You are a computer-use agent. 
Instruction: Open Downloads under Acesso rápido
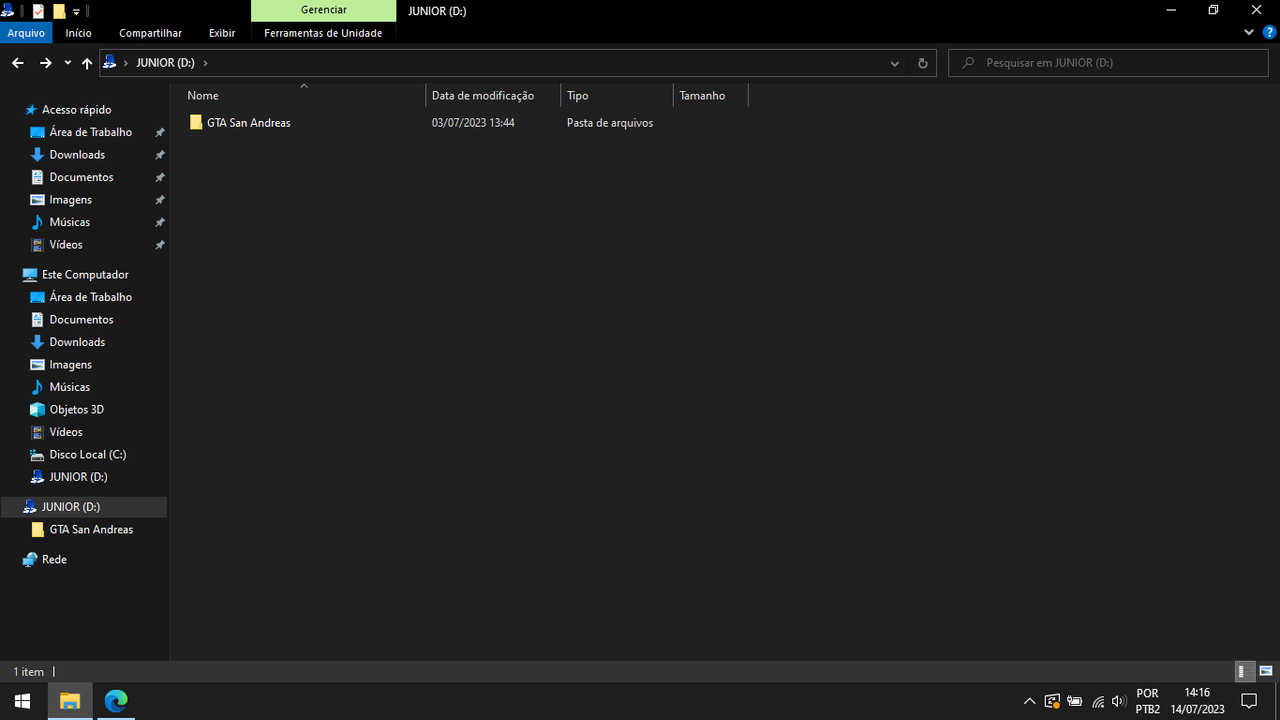77,155
